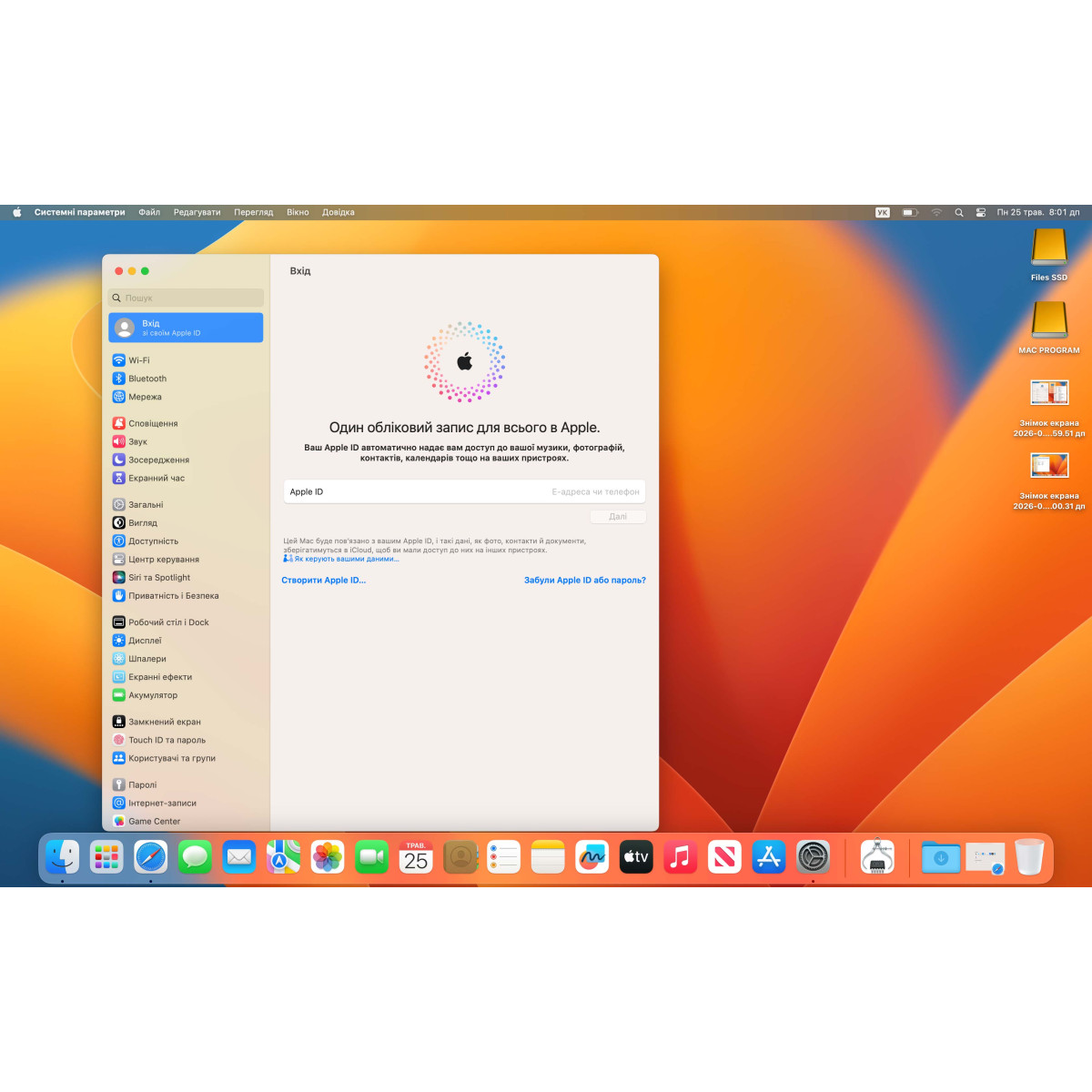Click Створити Apple ID link
This screenshot has width=1092, height=1092.
click(323, 580)
